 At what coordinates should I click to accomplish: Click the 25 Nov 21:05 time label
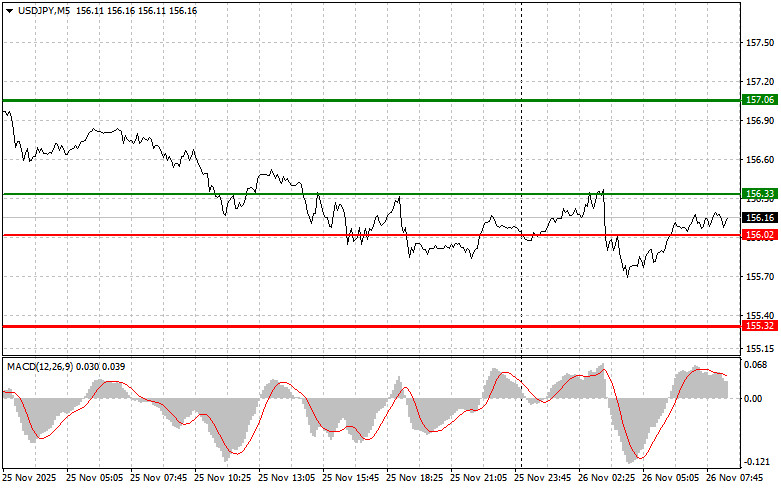point(481,478)
